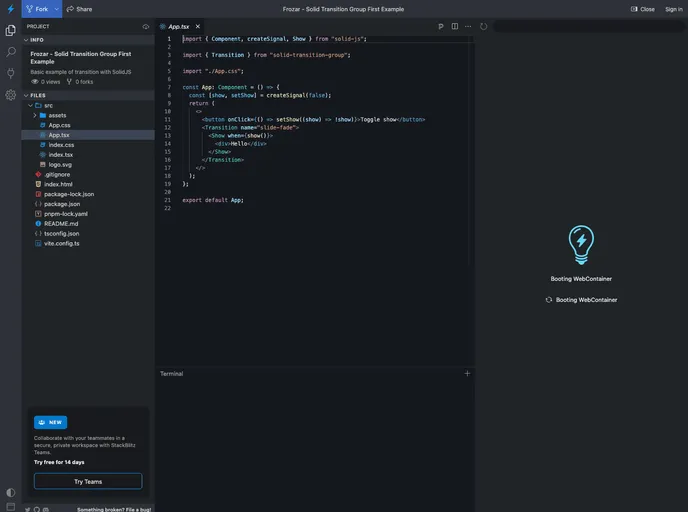The image size is (688, 512).
Task: Open index.html in the file tree
Action: coord(58,184)
